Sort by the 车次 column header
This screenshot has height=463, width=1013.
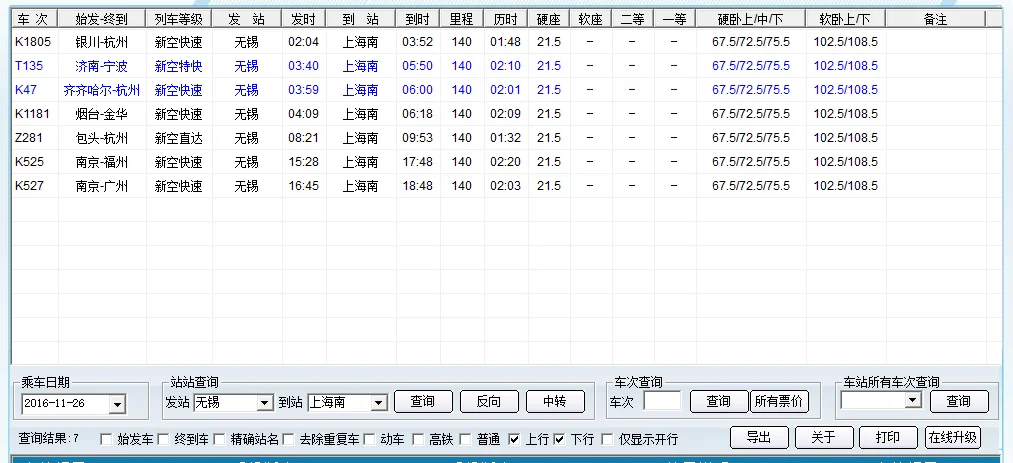34,19
